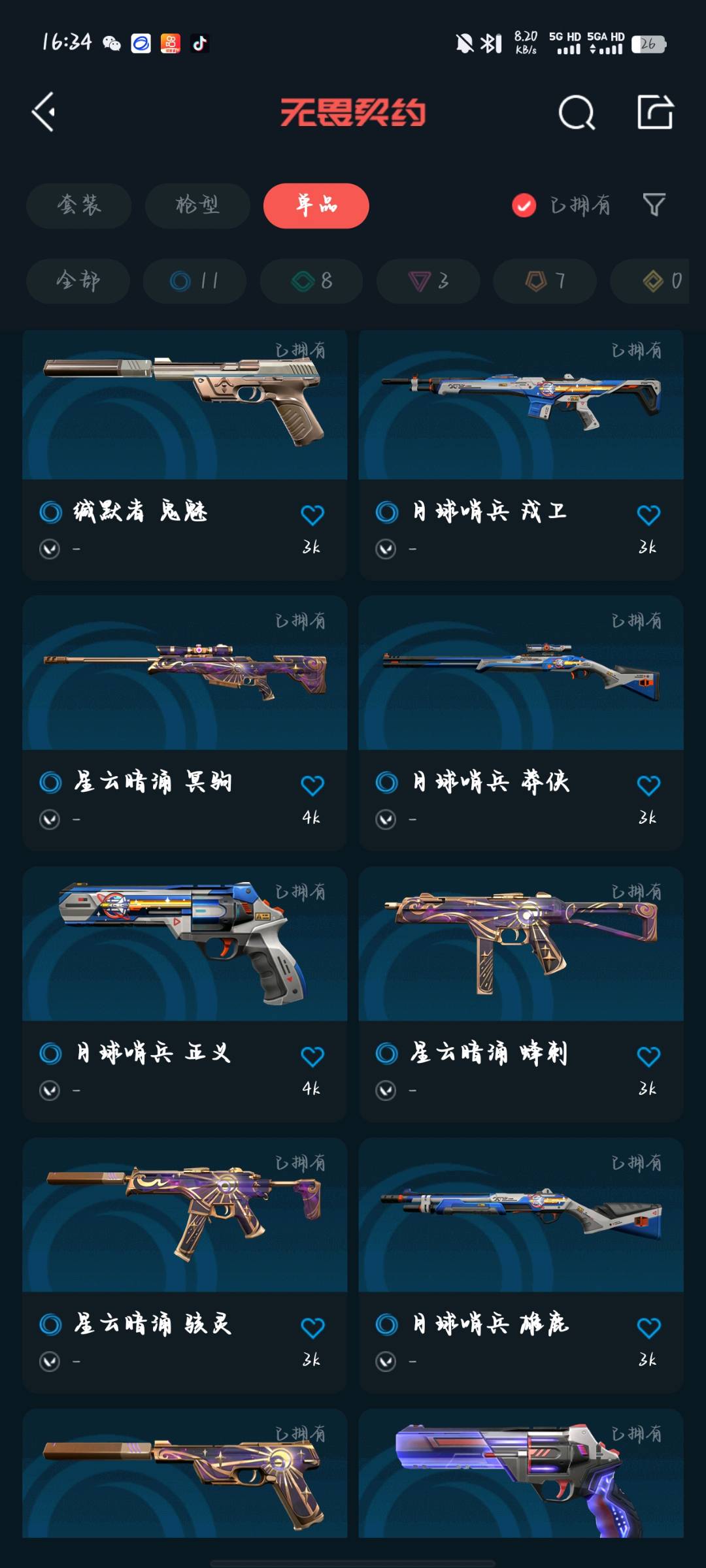Open the 月球哨兵 莽侠 sniper thumbnail
706x1568 pixels.
click(x=521, y=672)
